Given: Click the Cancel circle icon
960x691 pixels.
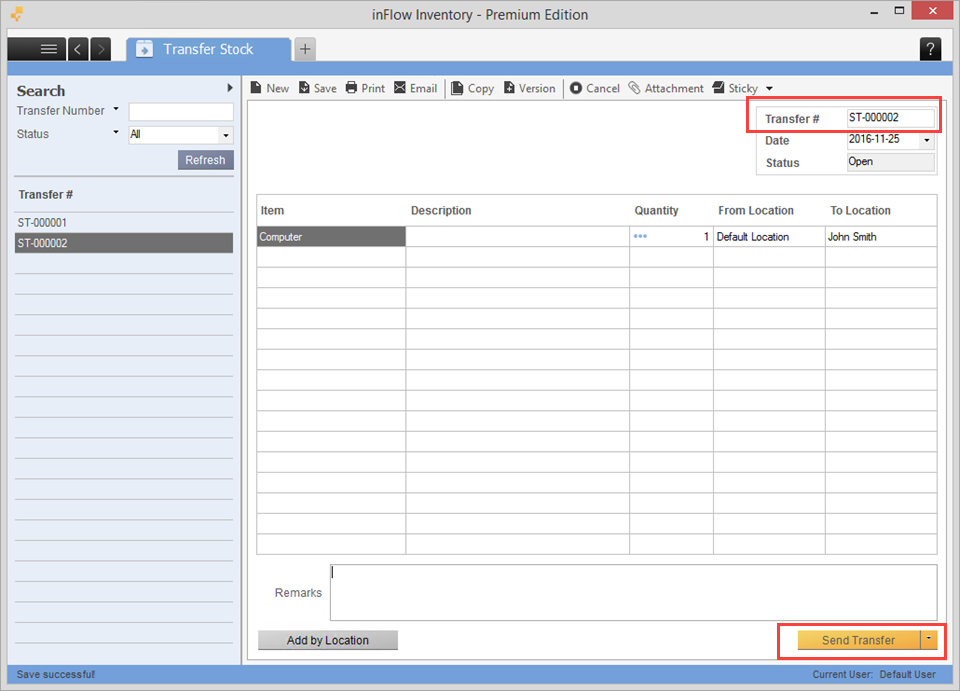Looking at the screenshot, I should coord(576,88).
